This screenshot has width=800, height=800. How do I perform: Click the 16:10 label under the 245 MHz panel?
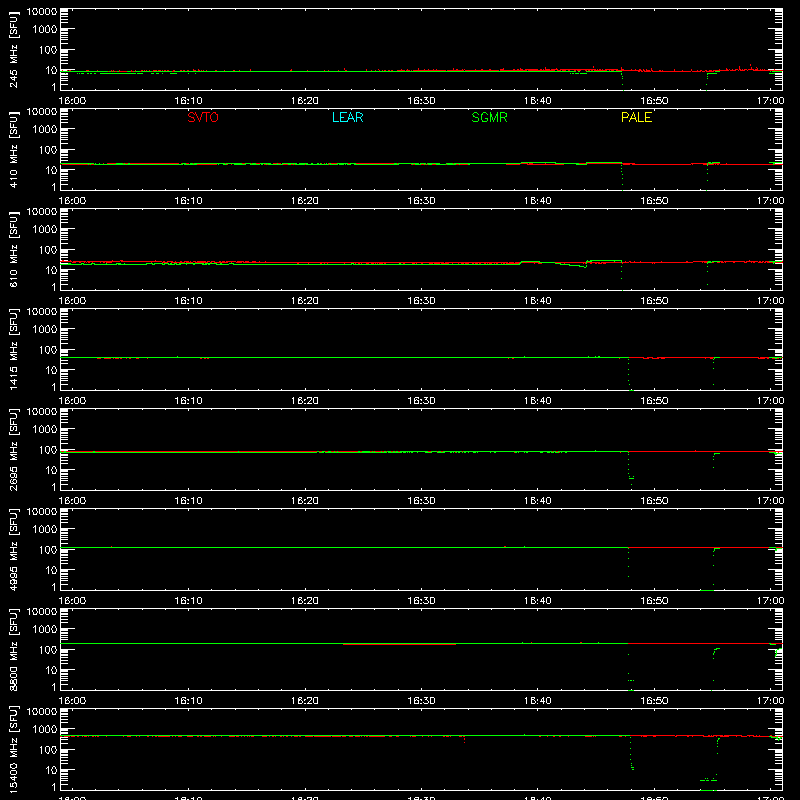tap(188, 101)
